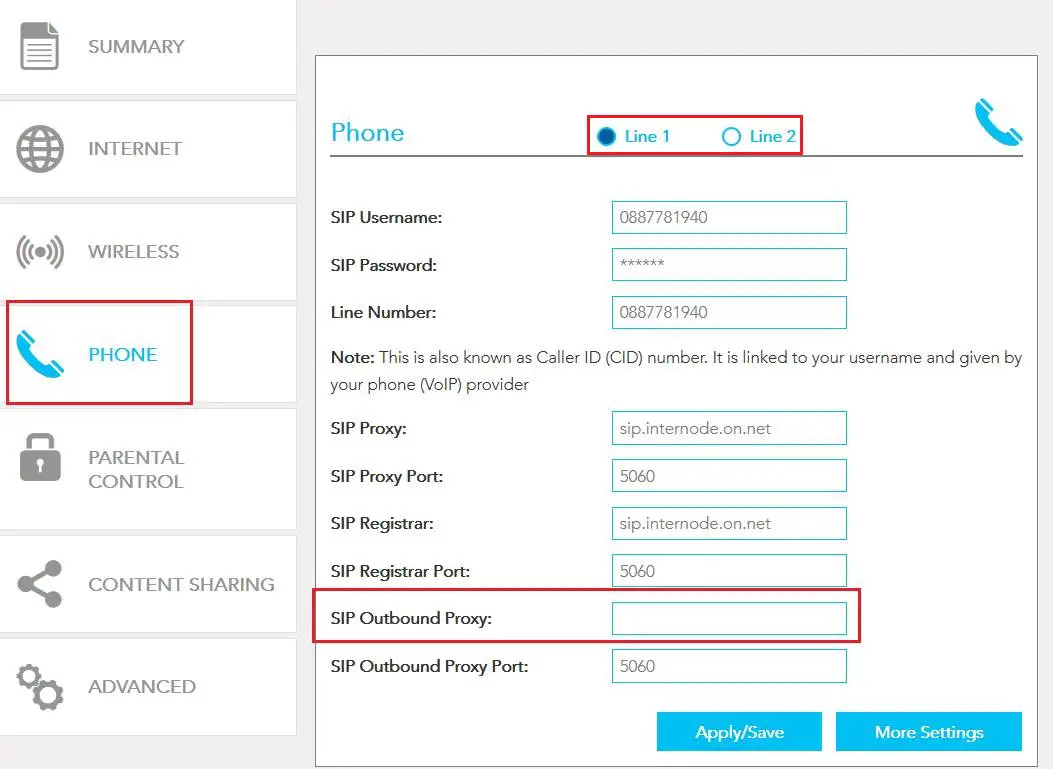Click the PARENTAL CONTROL padlock icon

coord(38,457)
